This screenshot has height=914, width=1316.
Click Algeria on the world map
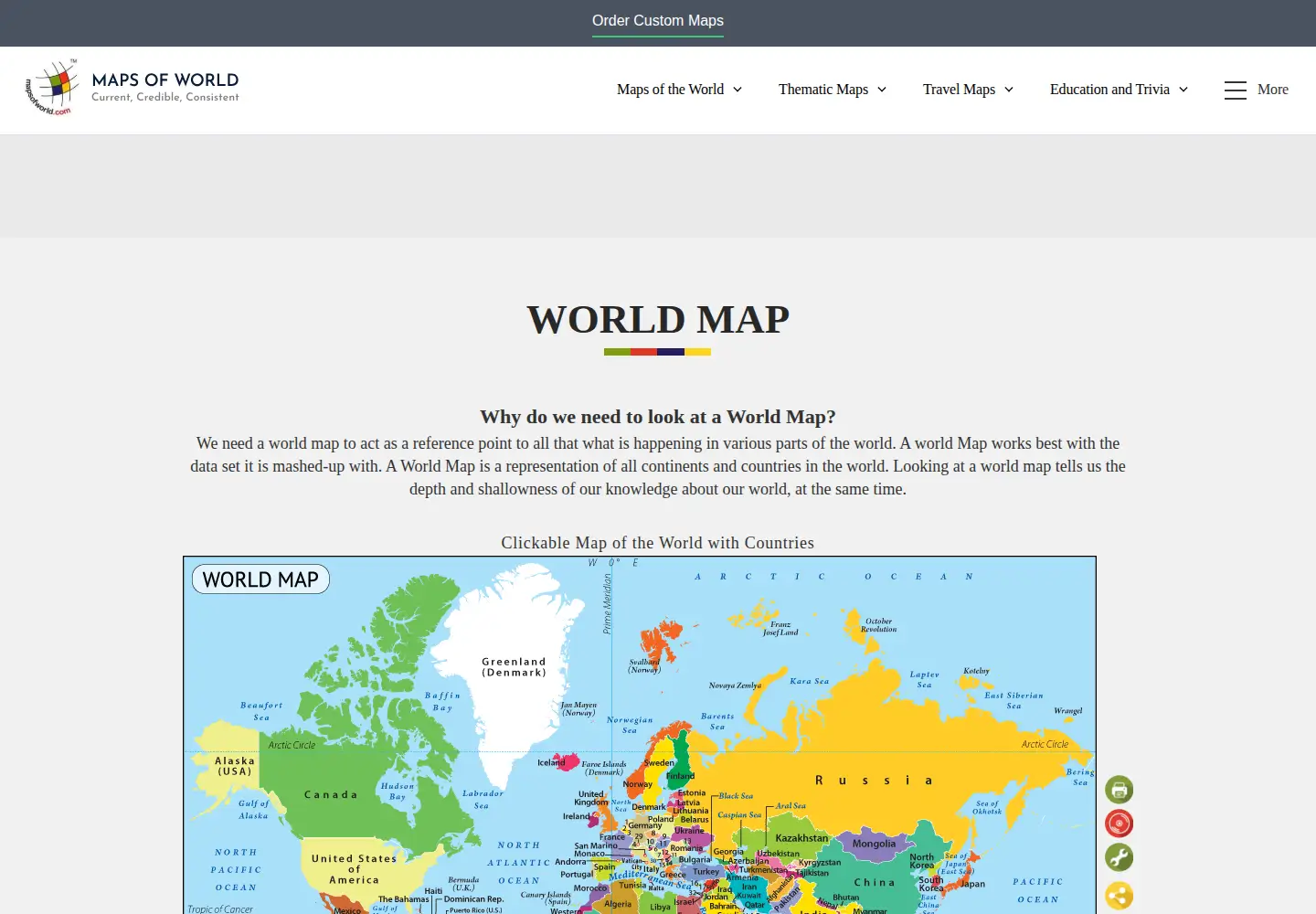[x=618, y=904]
